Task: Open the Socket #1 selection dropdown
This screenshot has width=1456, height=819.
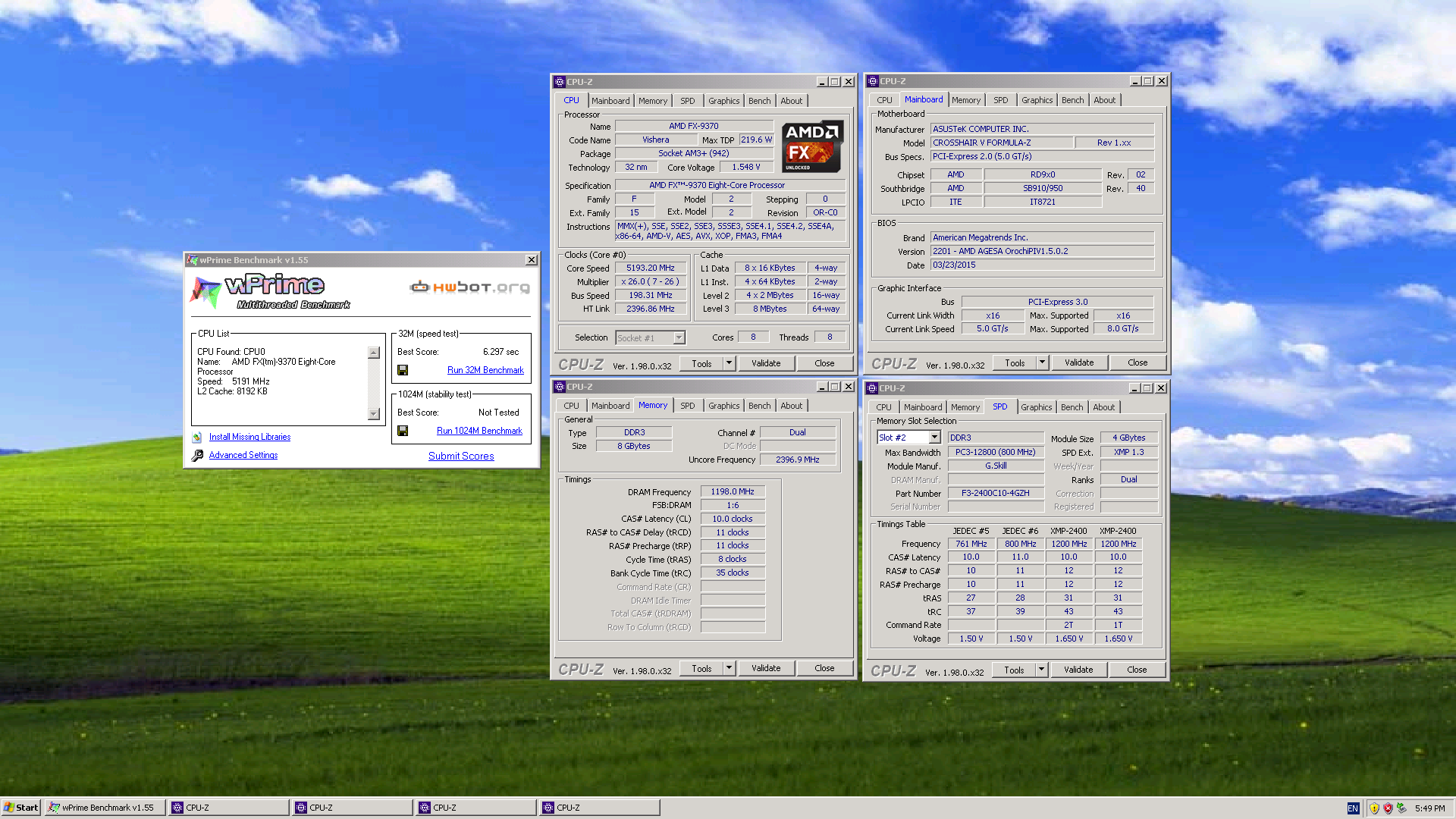Action: (679, 337)
